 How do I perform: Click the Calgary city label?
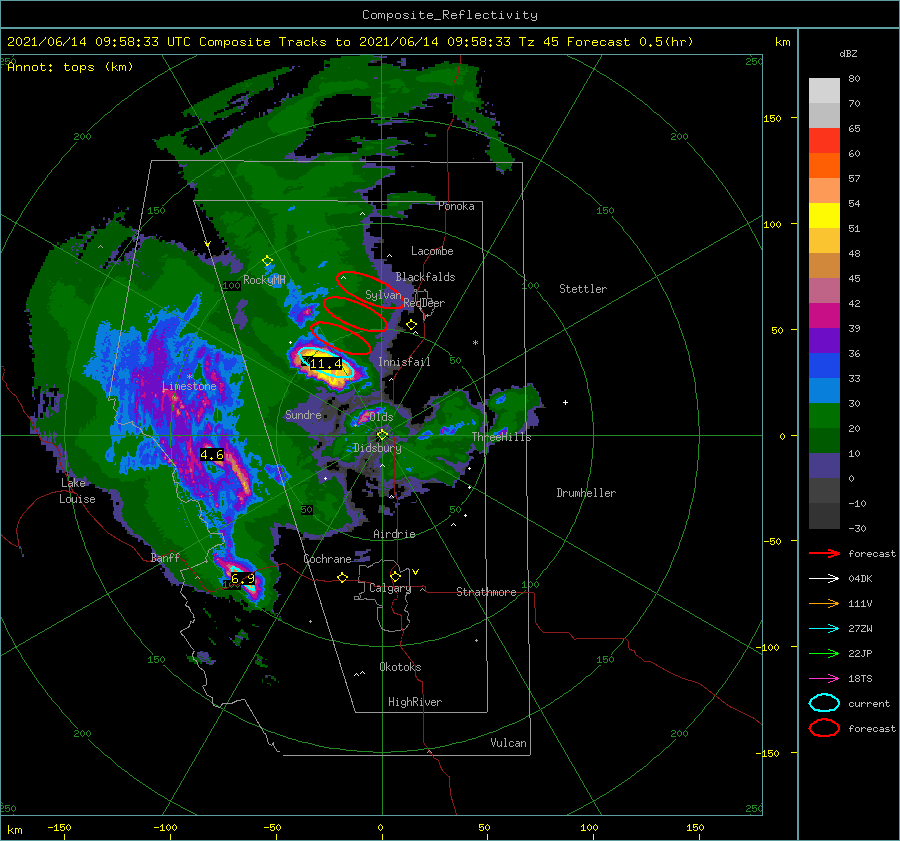(390, 588)
